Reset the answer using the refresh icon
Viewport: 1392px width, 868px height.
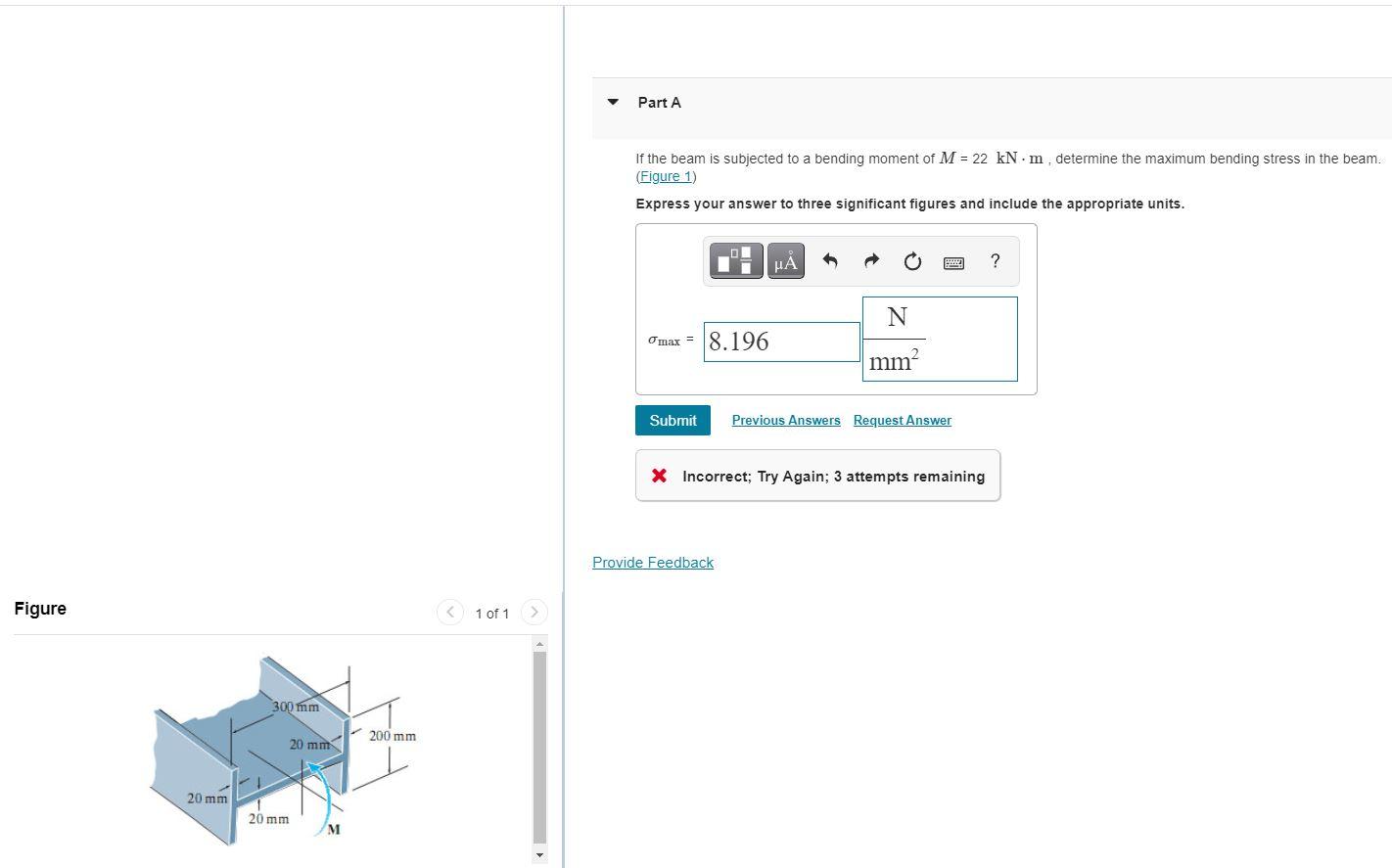point(911,260)
